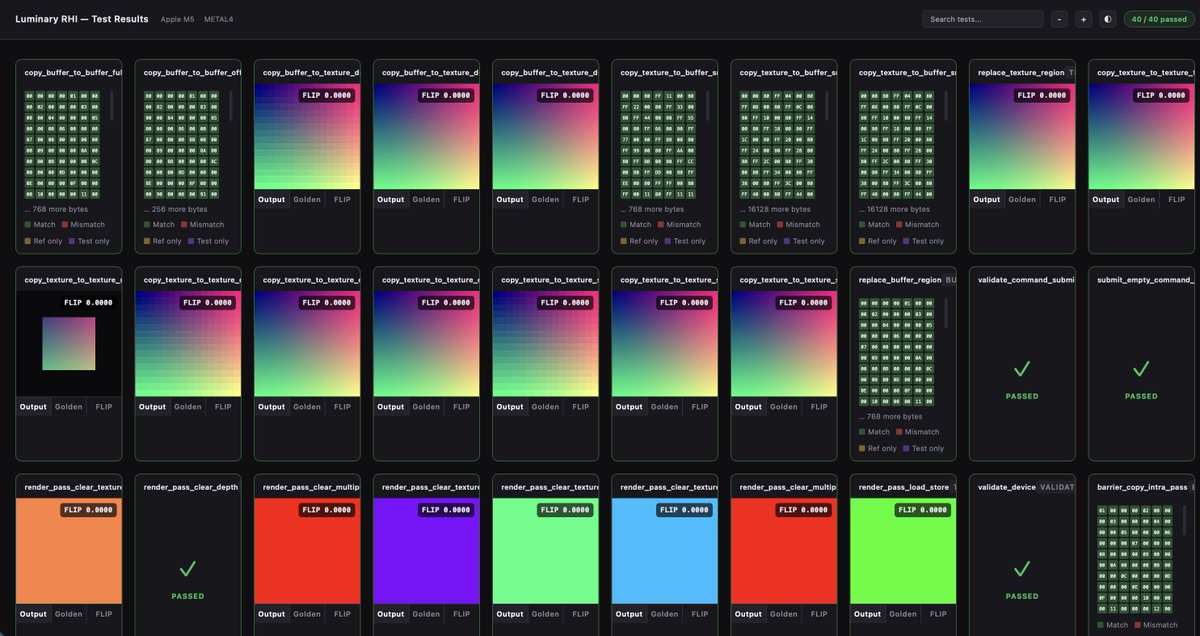
Task: Switch to Golden tab in render_pass_load_store card
Action: (x=903, y=614)
